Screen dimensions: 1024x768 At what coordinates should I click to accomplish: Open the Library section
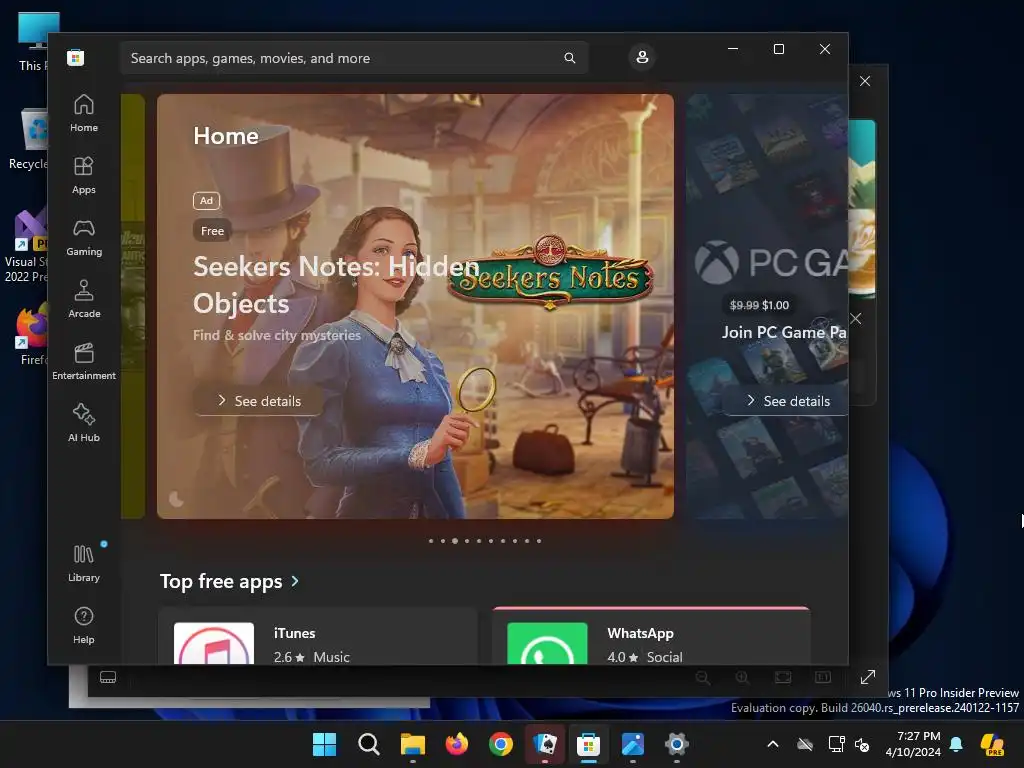coord(84,563)
